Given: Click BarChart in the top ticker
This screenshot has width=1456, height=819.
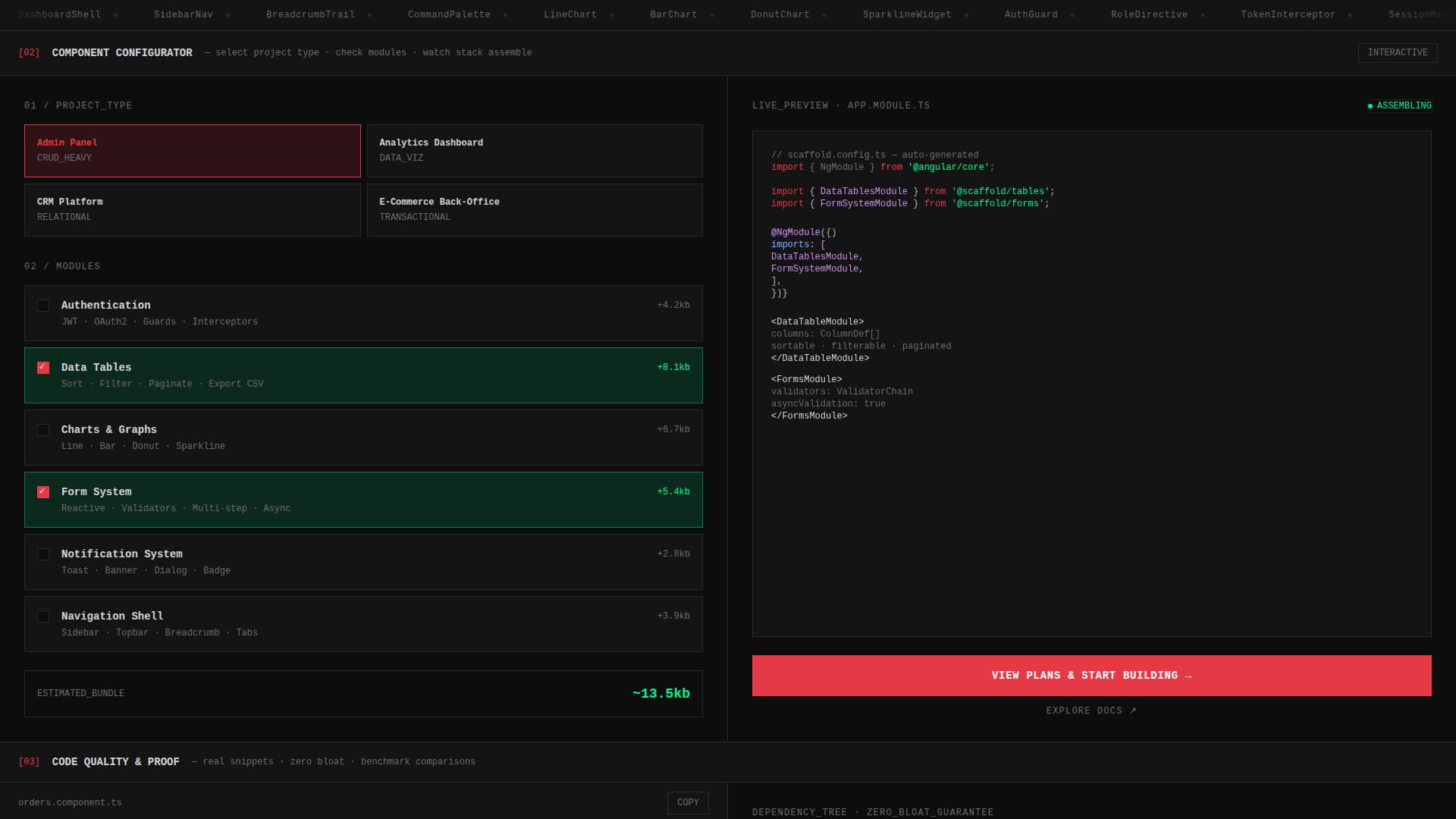Looking at the screenshot, I should (x=673, y=14).
